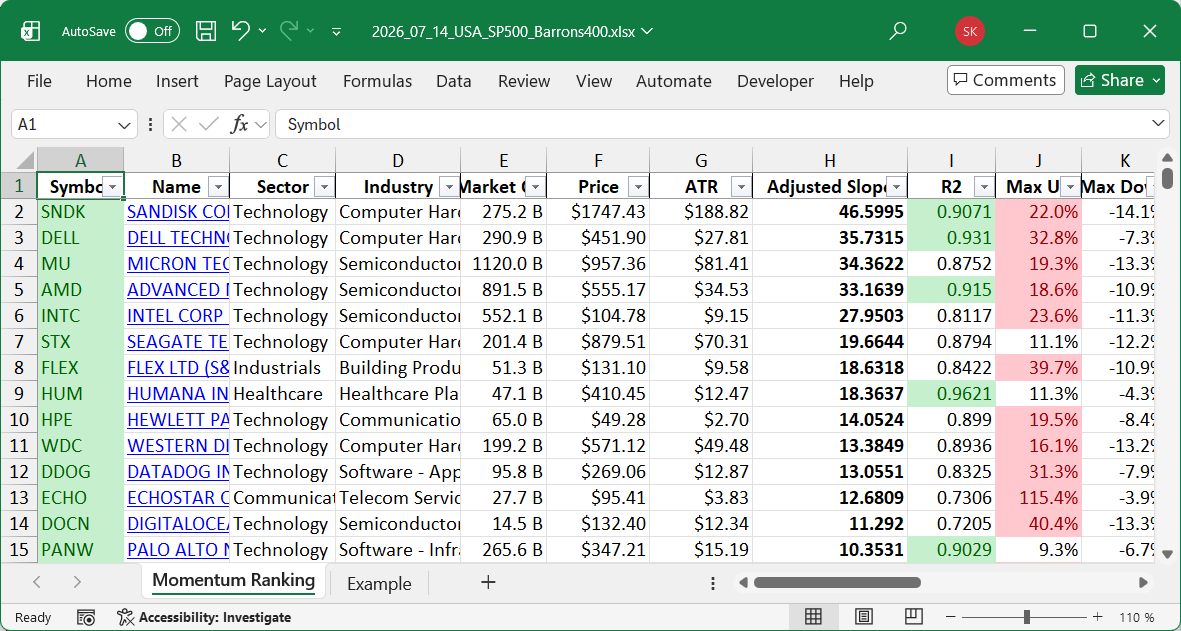Undo the last action
1181x631 pixels.
[x=240, y=31]
